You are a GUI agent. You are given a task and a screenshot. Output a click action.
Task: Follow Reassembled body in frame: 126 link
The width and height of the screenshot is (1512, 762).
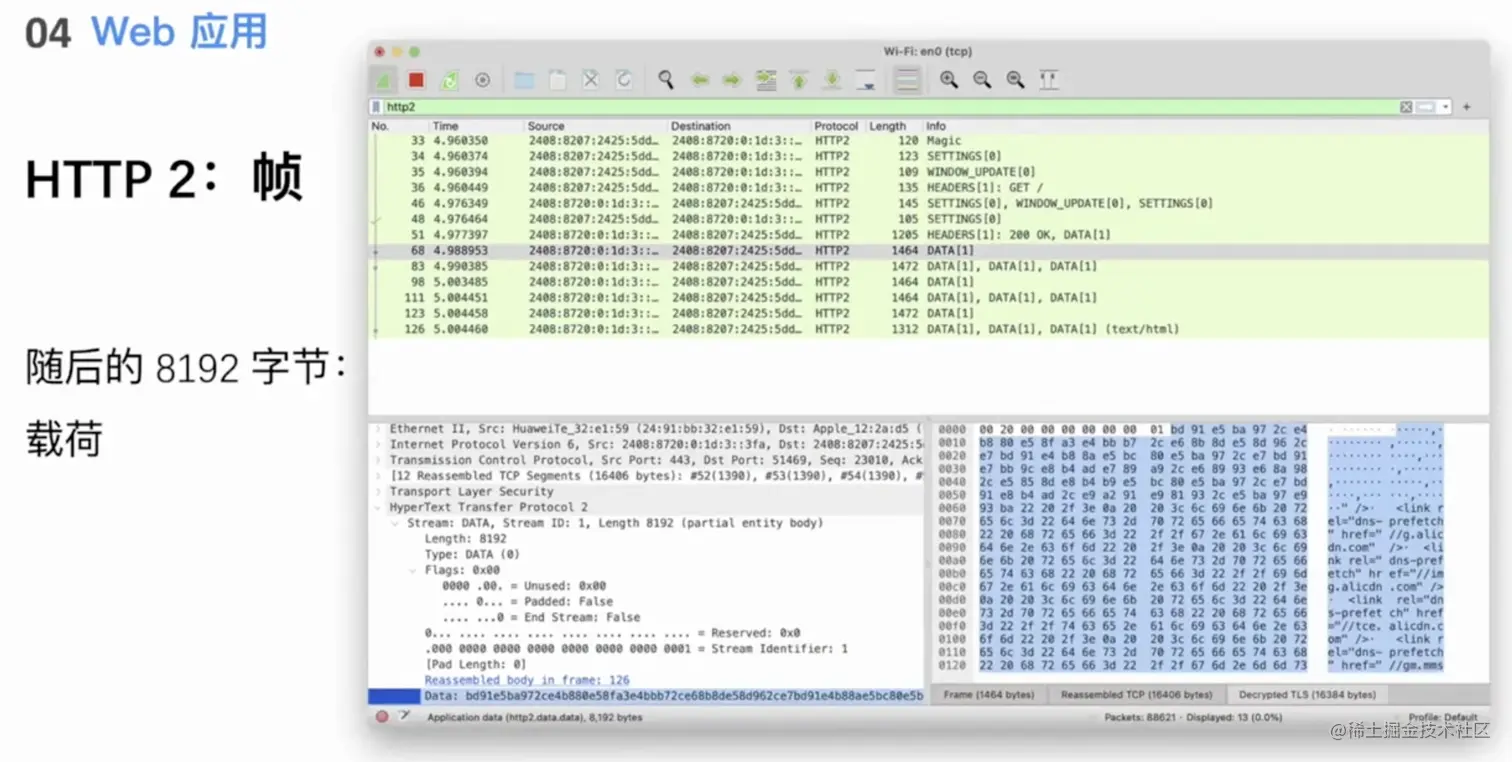[x=527, y=680]
